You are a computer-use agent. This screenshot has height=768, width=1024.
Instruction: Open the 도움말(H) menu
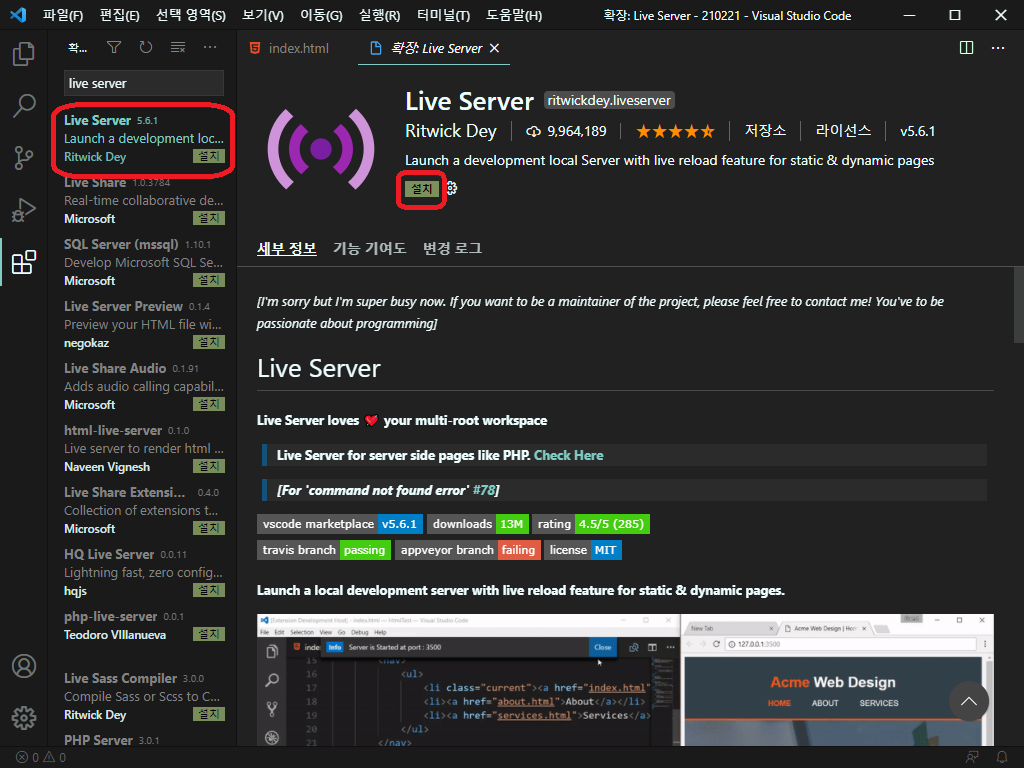[514, 15]
